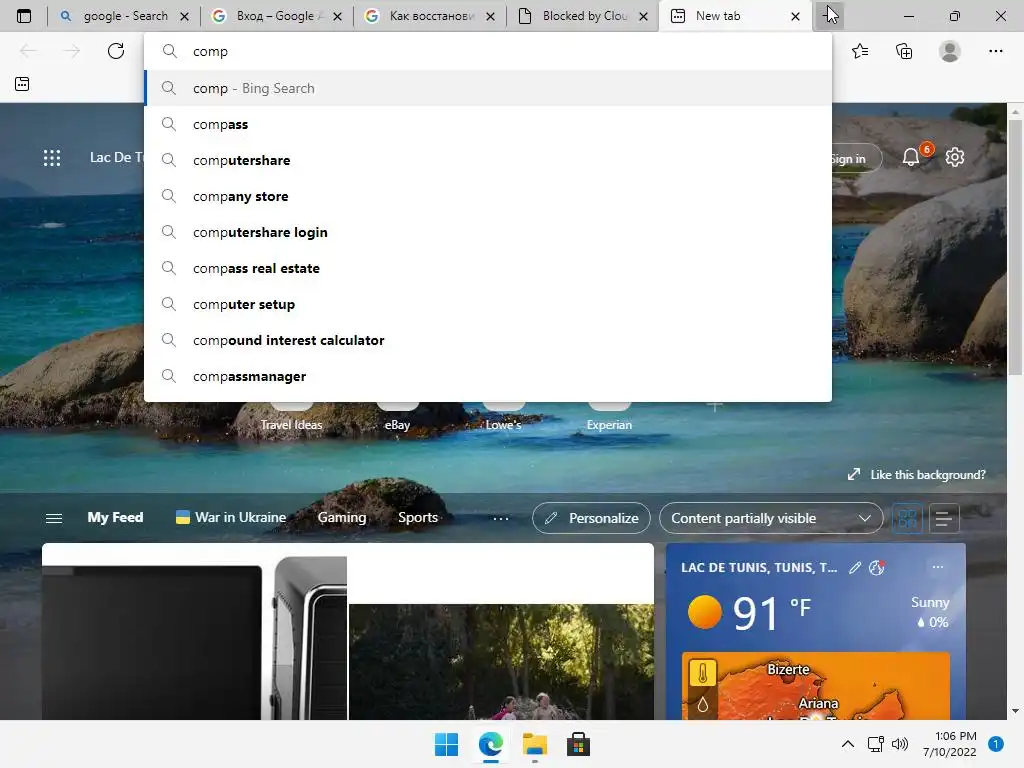Click the expand background arrow icon
1024x768 pixels.
[x=854, y=475]
